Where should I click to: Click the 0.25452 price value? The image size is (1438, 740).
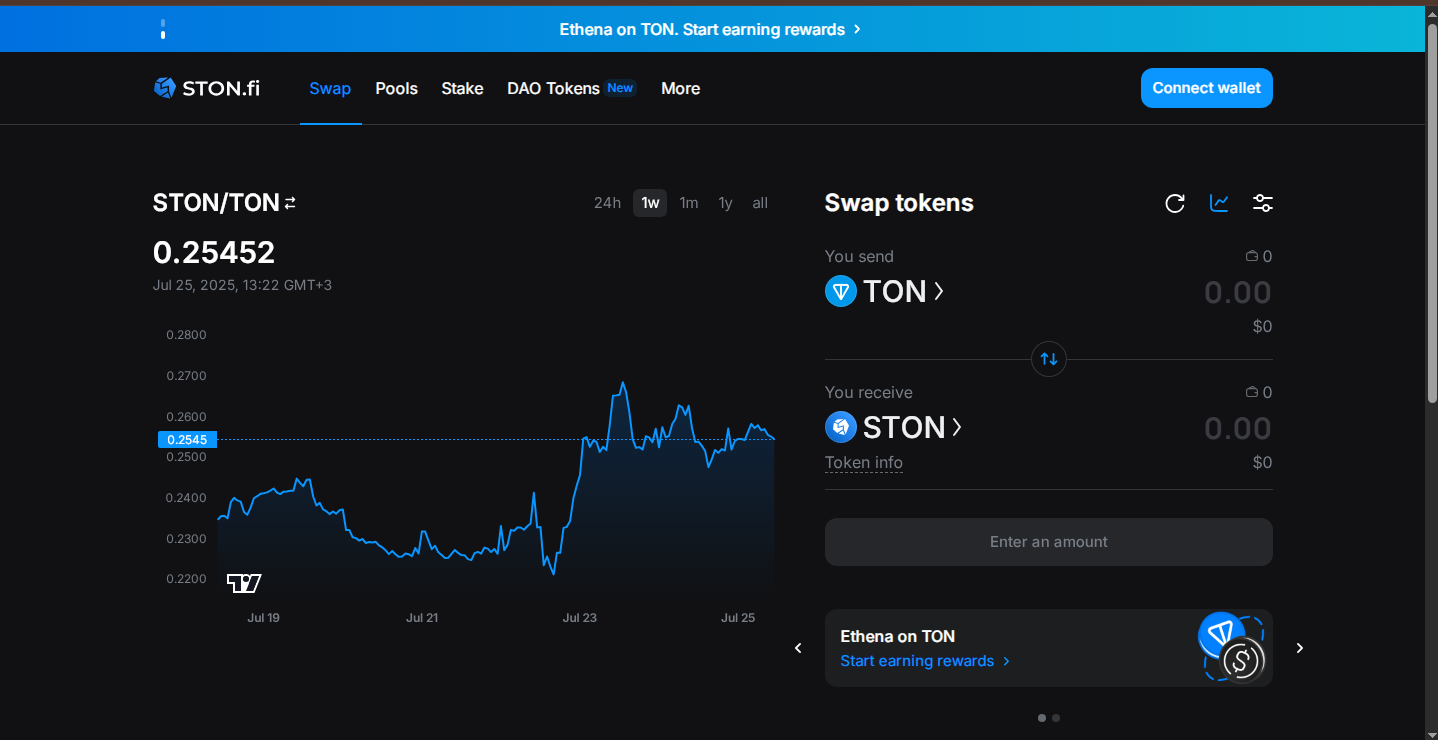pos(214,252)
